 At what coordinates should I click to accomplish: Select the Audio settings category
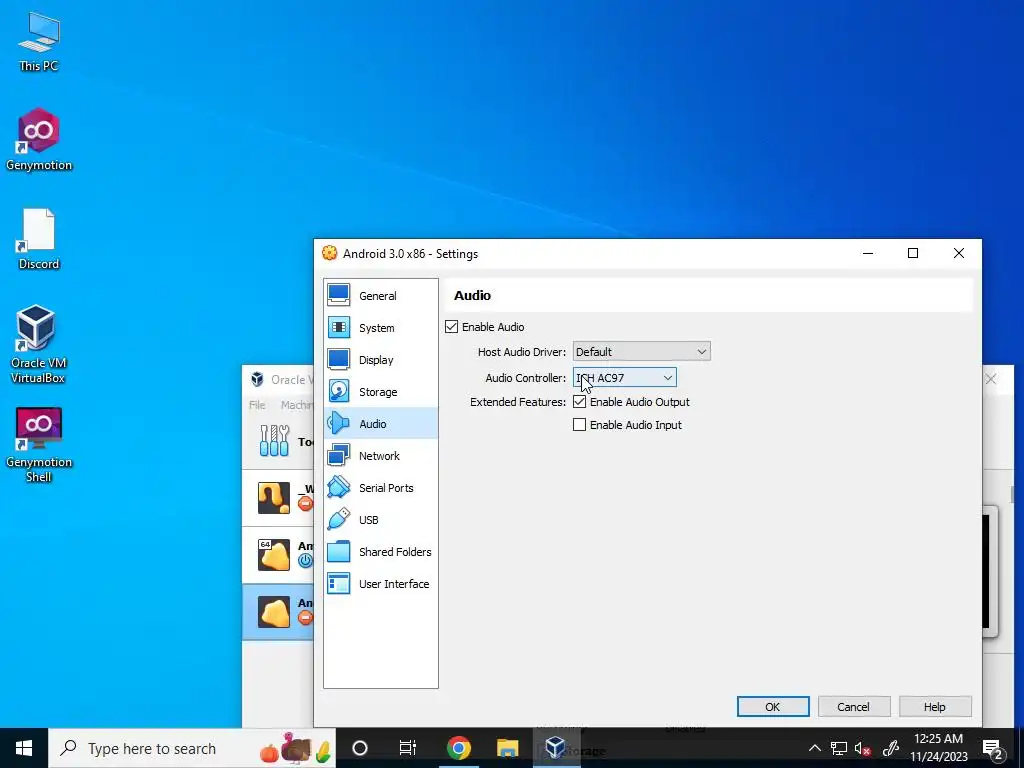coord(380,424)
